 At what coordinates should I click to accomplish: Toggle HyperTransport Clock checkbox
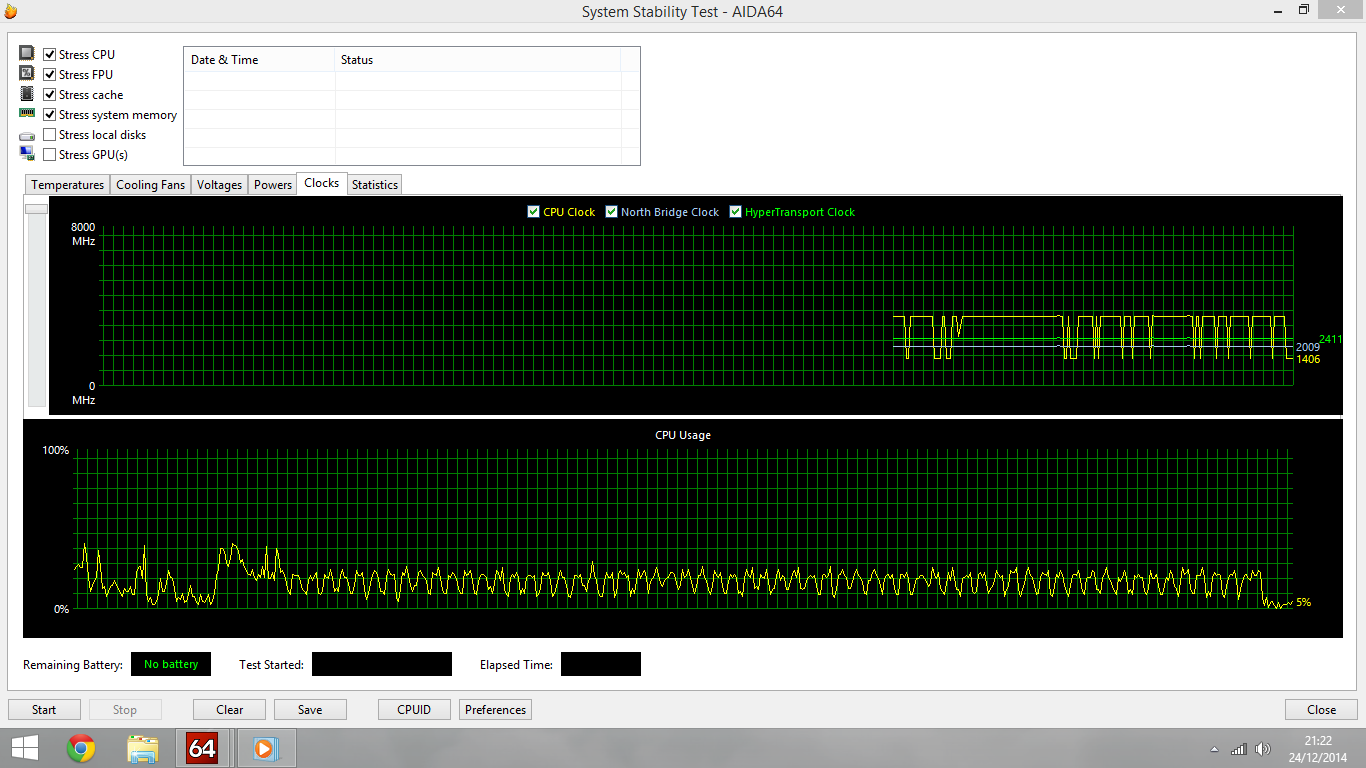point(736,212)
